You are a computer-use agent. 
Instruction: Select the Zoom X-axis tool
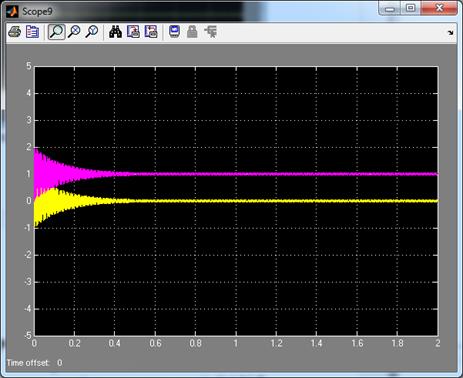point(74,32)
